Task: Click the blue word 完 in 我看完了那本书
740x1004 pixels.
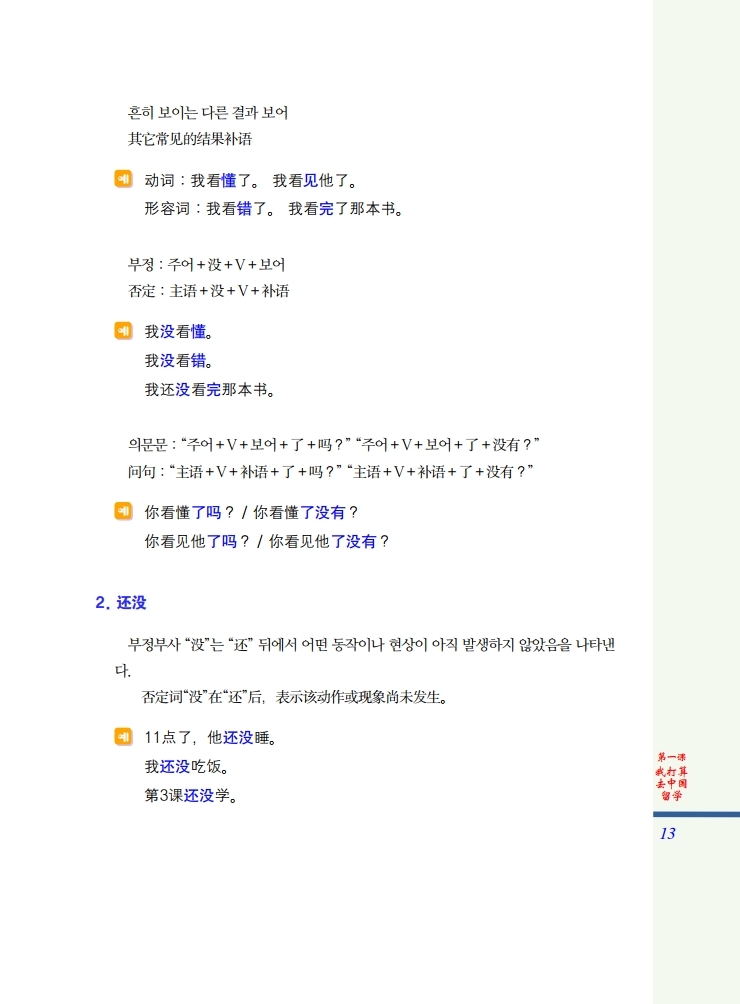Action: pos(326,209)
